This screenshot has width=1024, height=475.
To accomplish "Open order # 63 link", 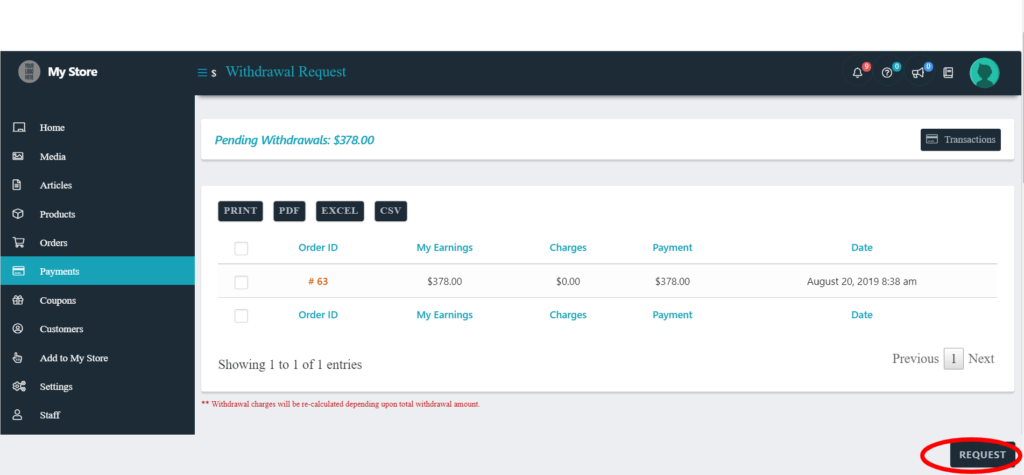I will [318, 282].
